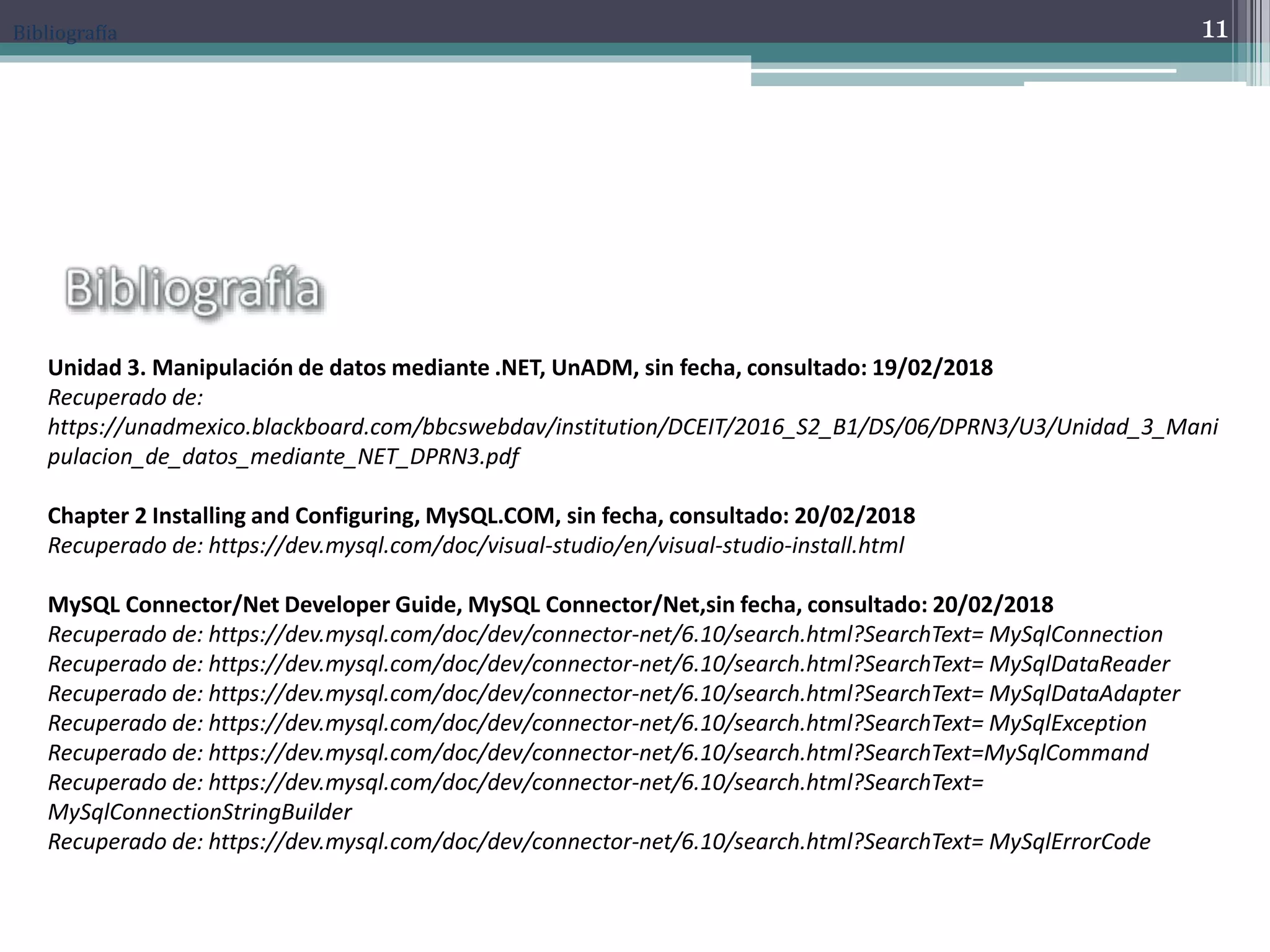The width and height of the screenshot is (1270, 952).
Task: Click pulacion_de_datos_mediante_NET_DPRN3.pdf text
Action: tap(283, 457)
